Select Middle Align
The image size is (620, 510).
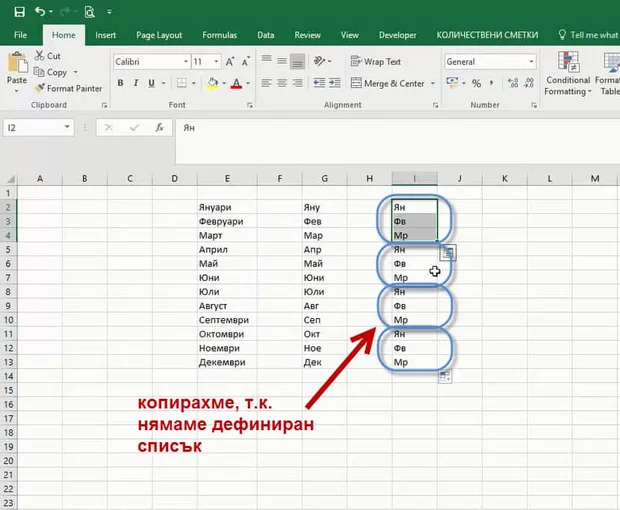point(282,61)
